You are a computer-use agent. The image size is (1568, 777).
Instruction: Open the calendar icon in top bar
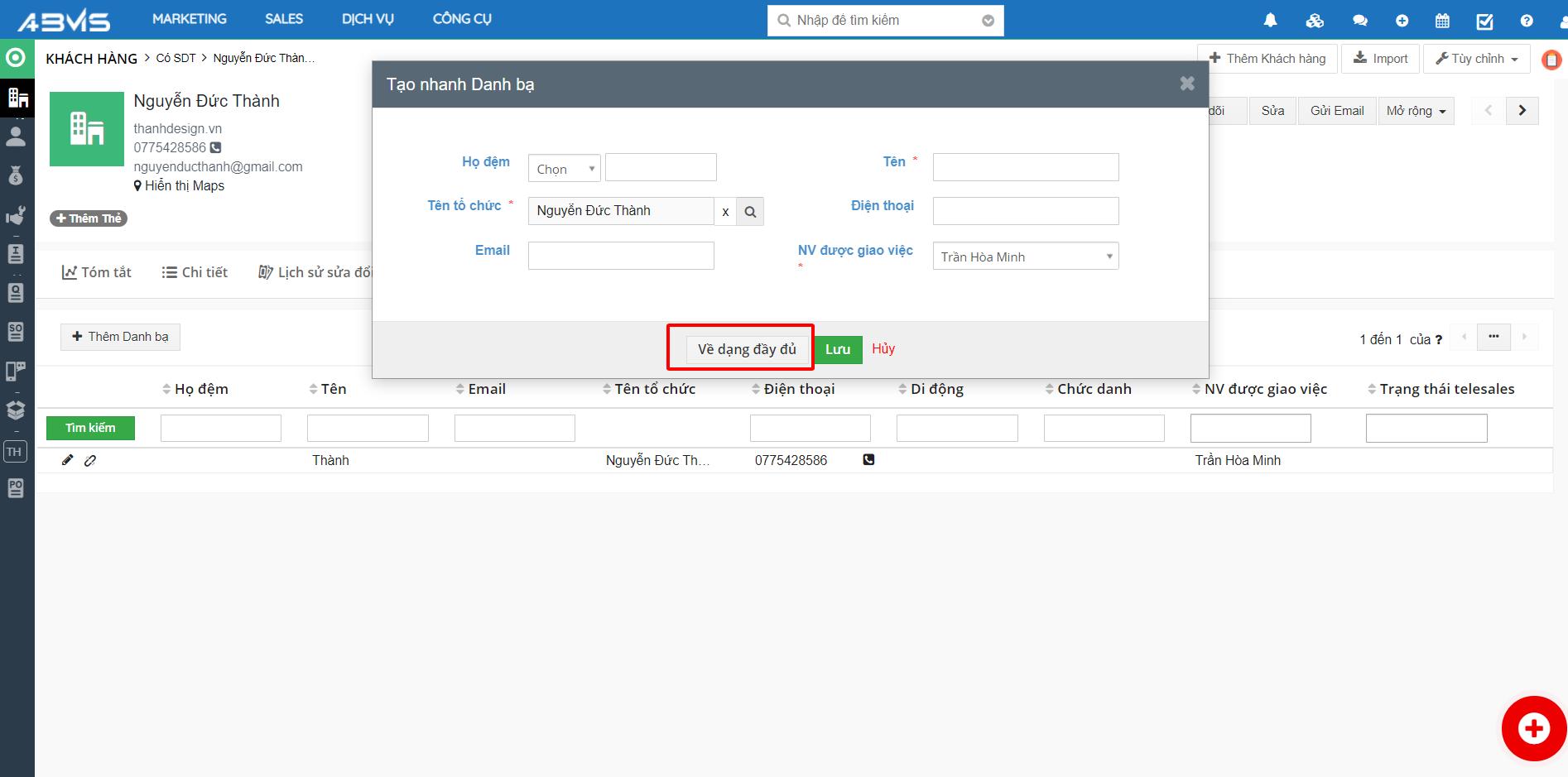[x=1442, y=21]
